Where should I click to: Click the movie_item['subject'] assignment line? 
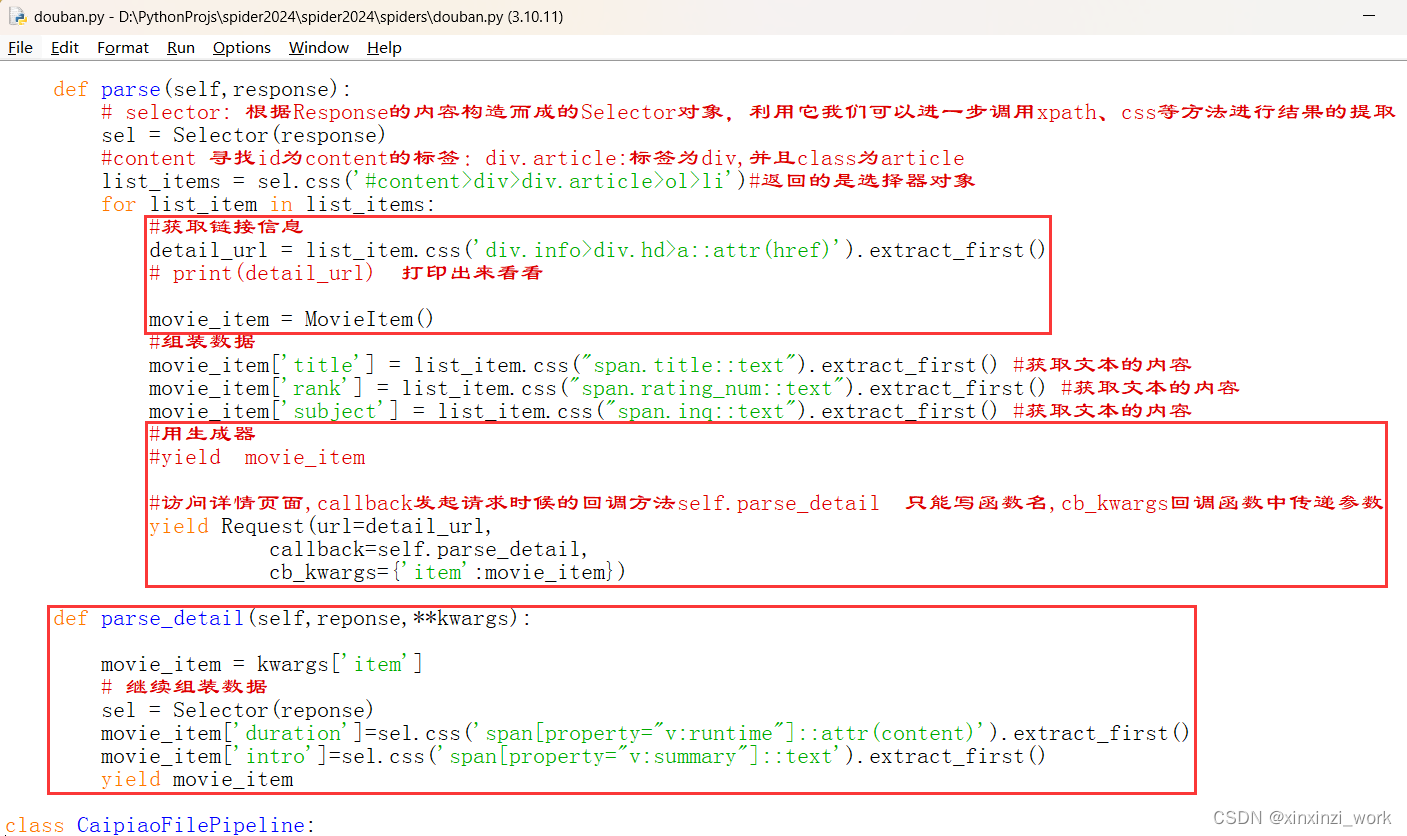coord(670,411)
